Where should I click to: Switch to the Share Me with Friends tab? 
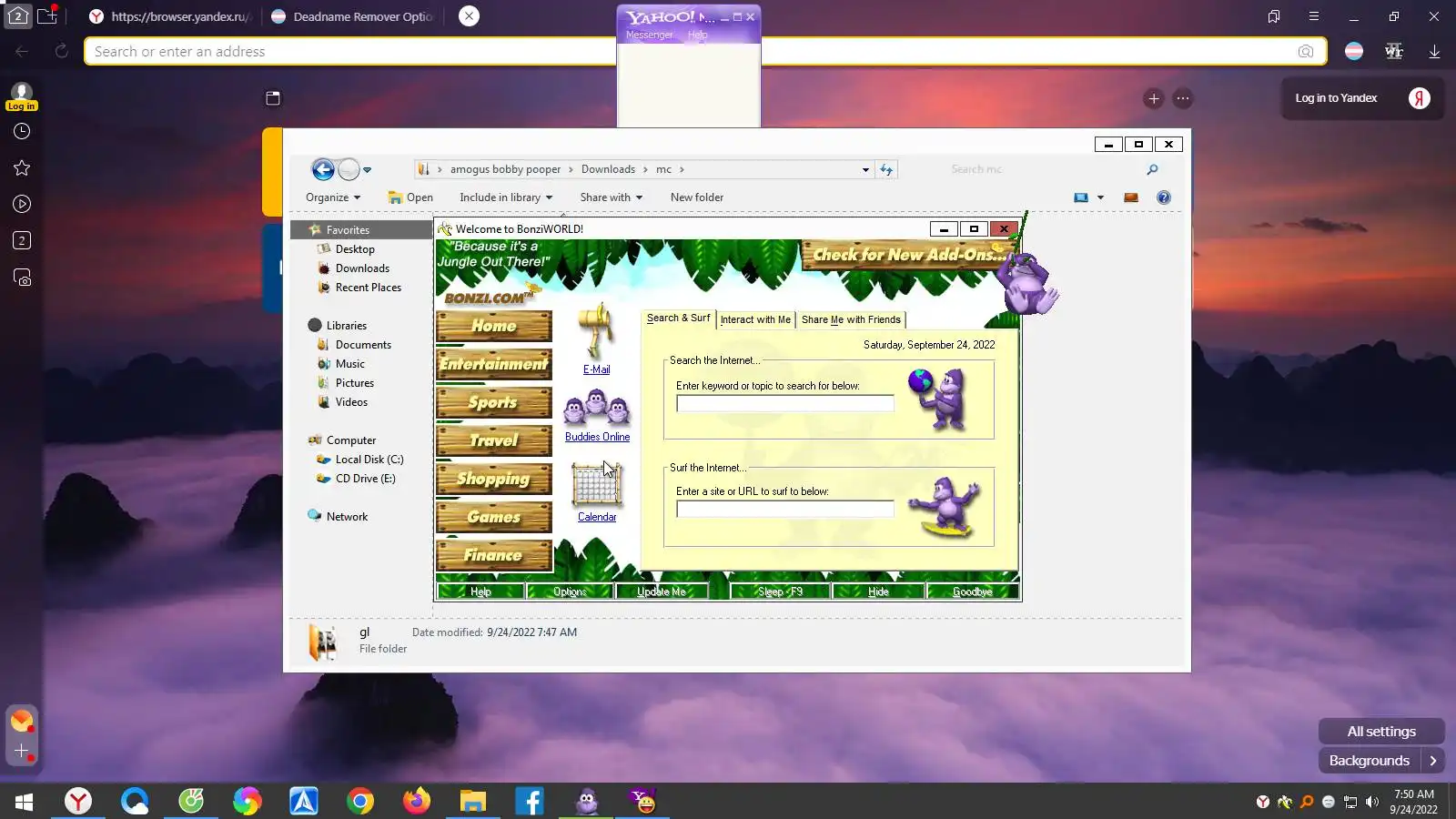click(x=851, y=319)
